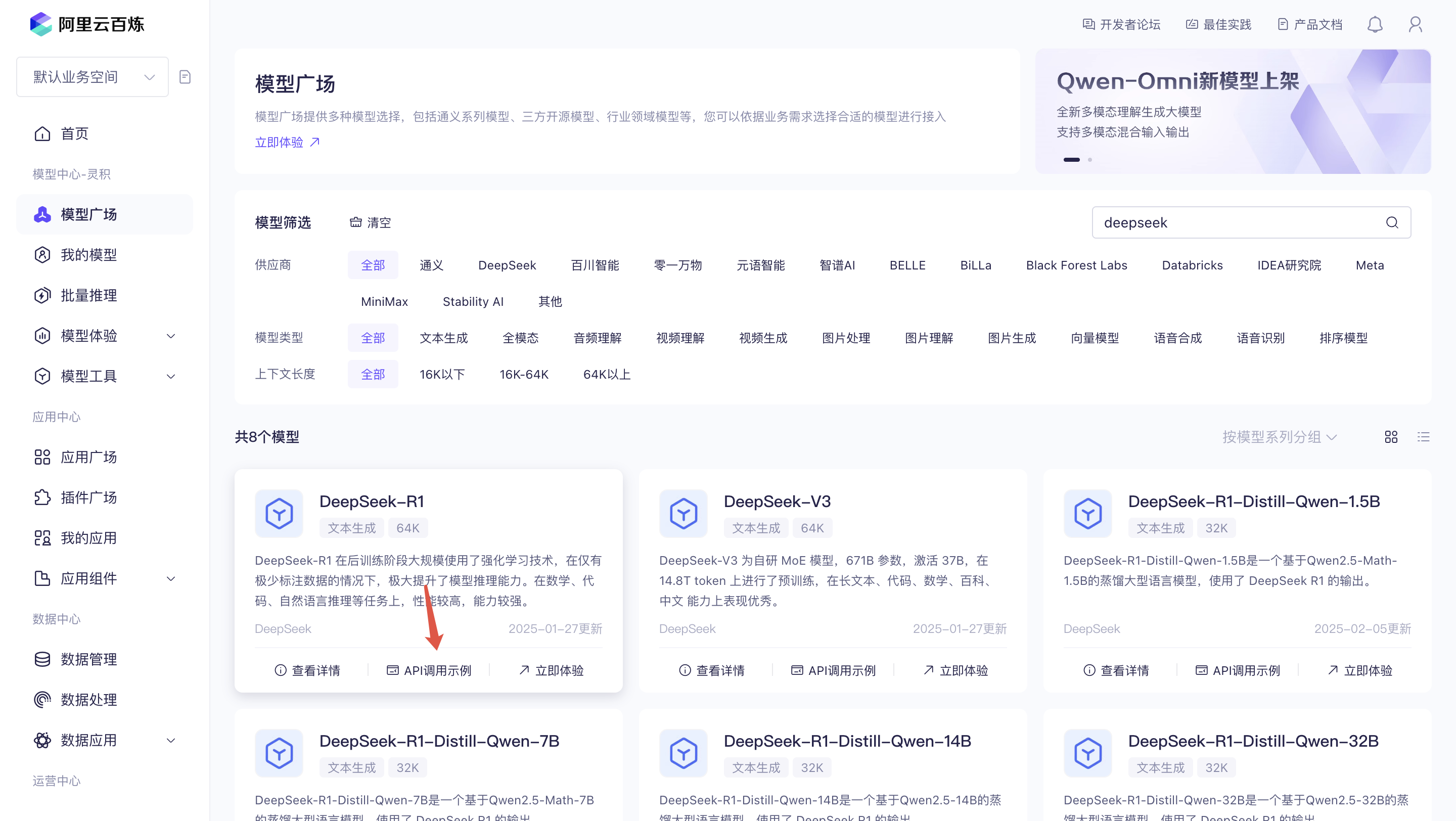The image size is (1456, 821).
Task: Open API调用示例 for DeepSeek-R1
Action: click(x=429, y=670)
